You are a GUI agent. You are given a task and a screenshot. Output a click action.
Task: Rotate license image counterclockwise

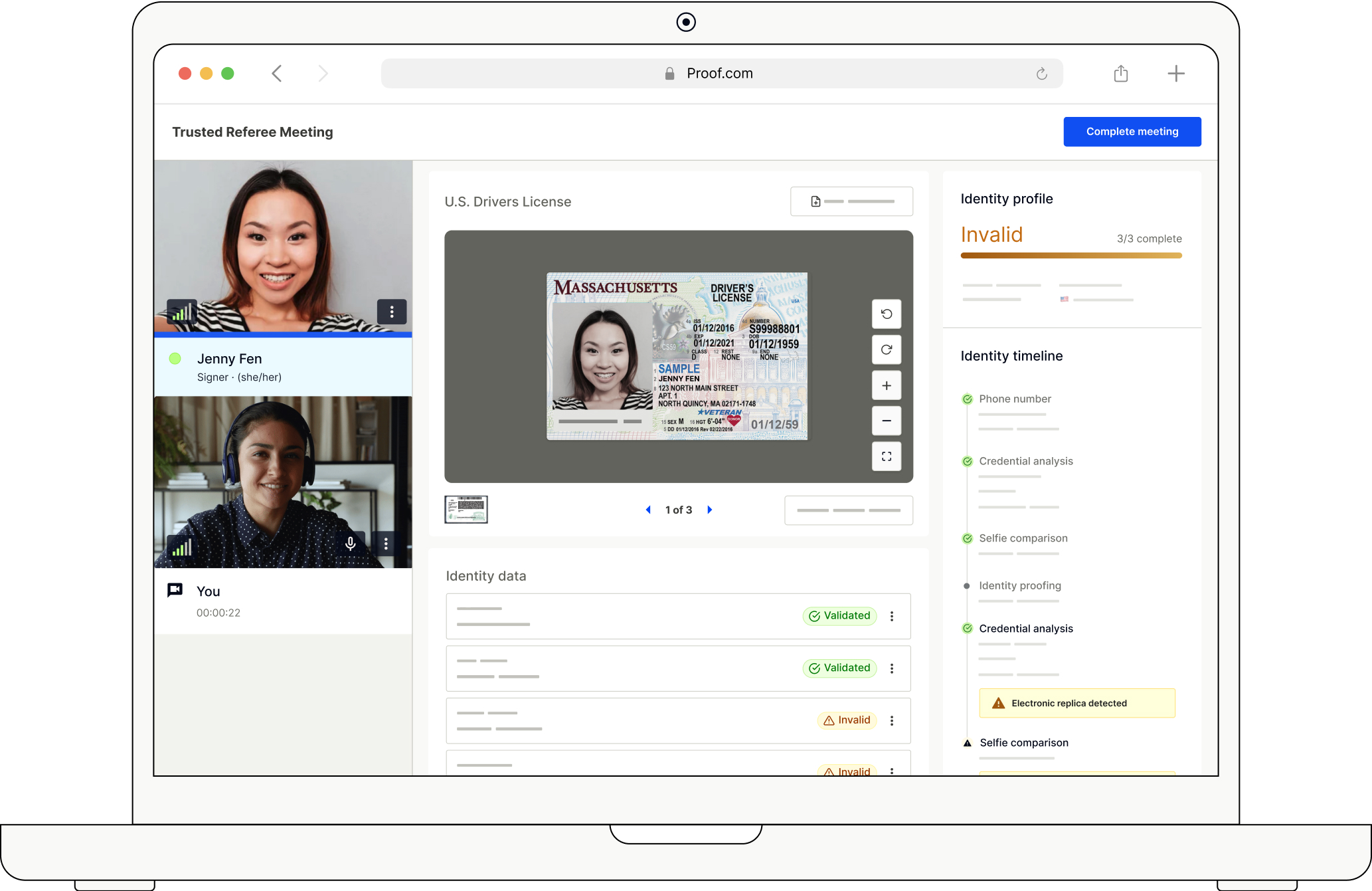[x=886, y=314]
